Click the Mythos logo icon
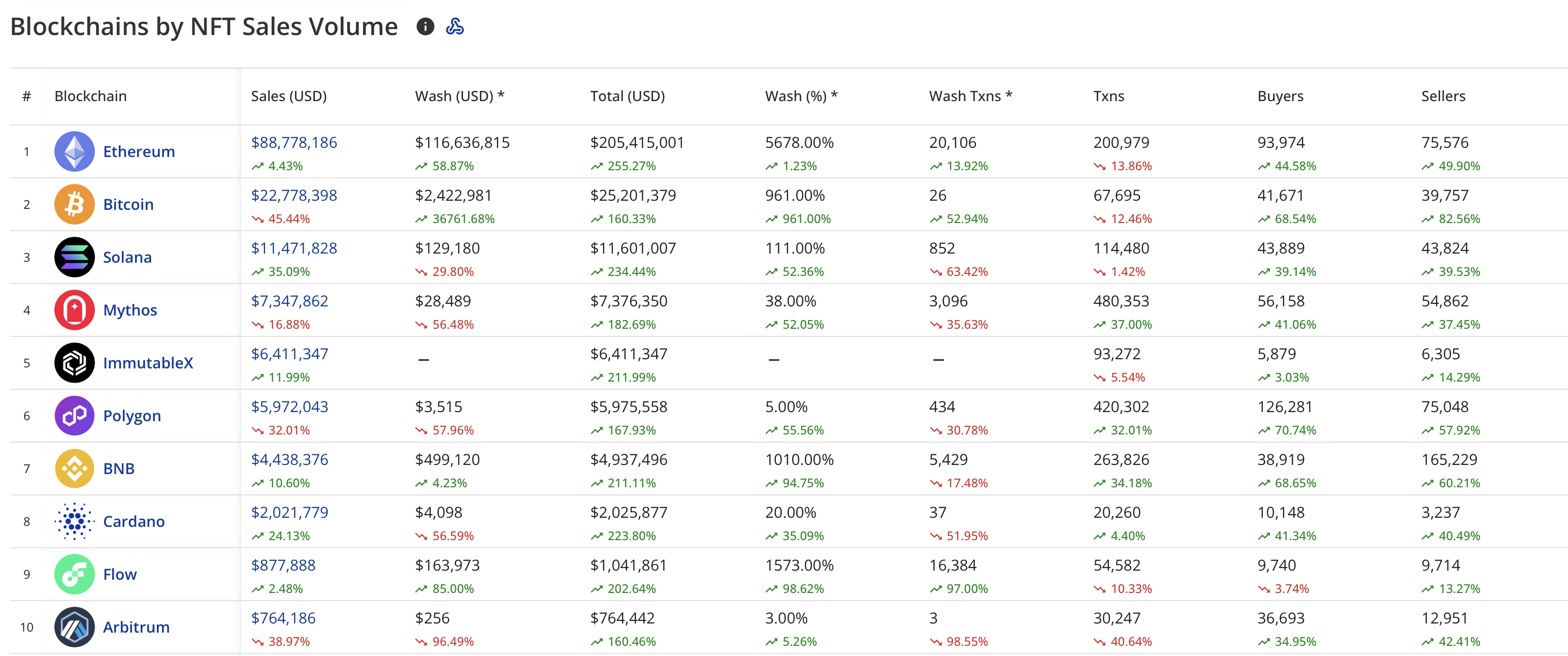1568x656 pixels. pos(74,310)
